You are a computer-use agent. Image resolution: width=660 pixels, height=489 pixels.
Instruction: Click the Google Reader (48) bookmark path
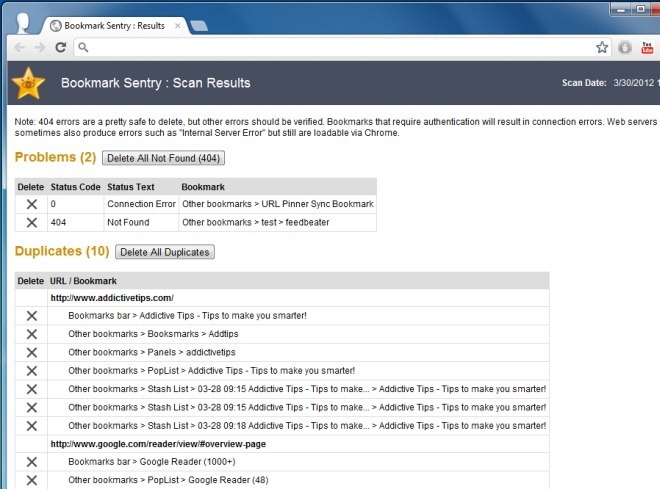click(168, 480)
